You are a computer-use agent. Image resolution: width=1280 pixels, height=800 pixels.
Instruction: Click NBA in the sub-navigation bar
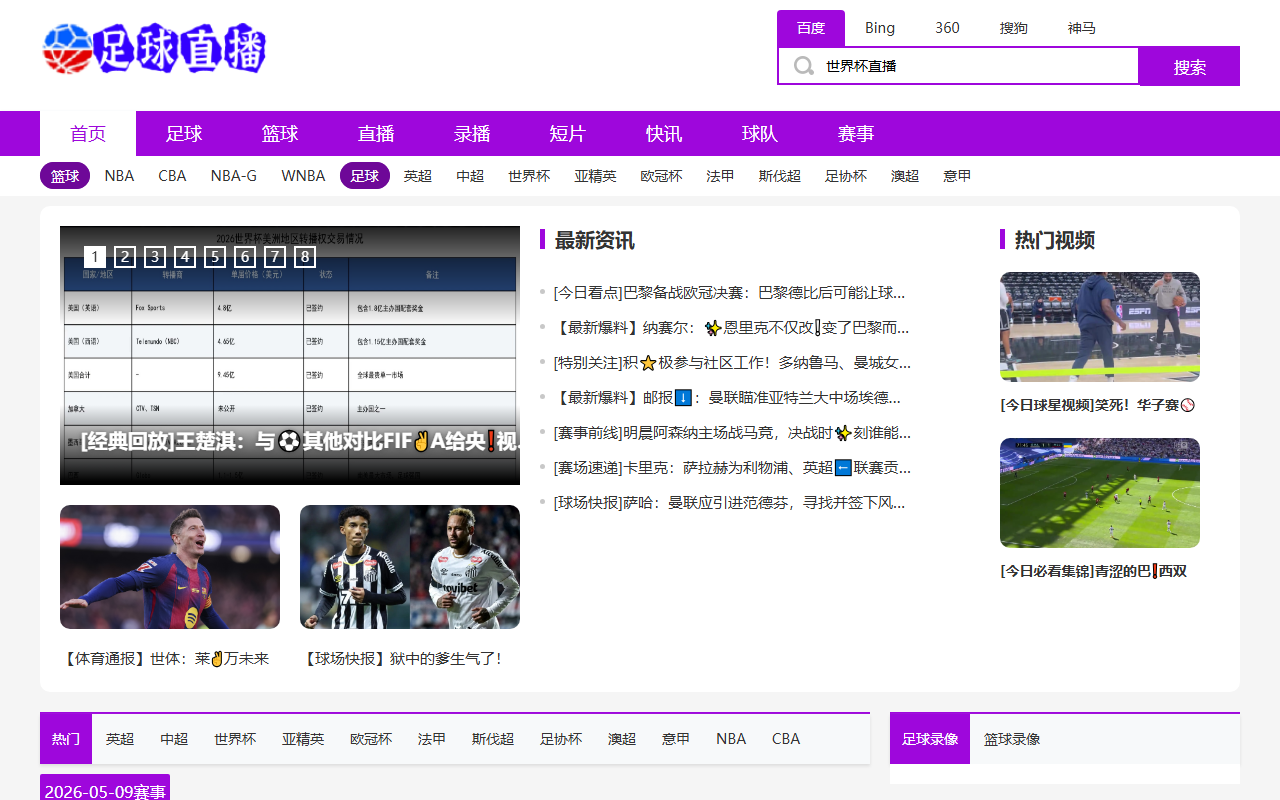119,176
